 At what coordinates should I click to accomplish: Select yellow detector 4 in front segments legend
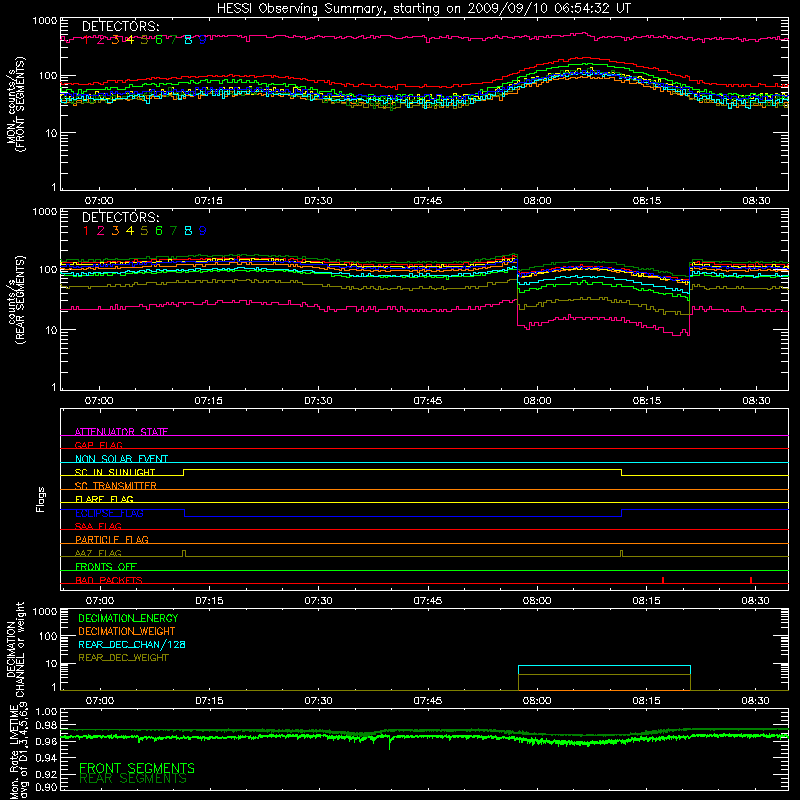130,40
